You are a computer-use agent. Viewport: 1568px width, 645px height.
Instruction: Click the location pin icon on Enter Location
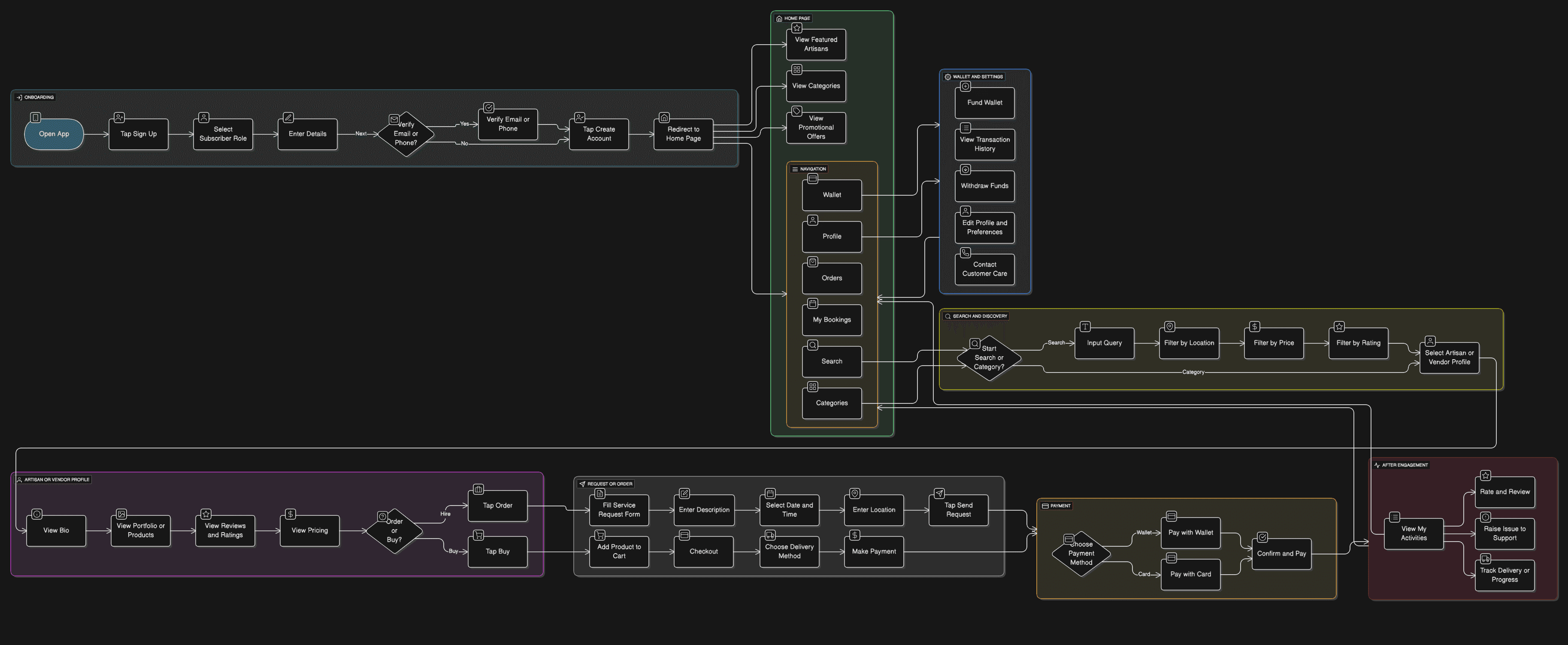(855, 494)
